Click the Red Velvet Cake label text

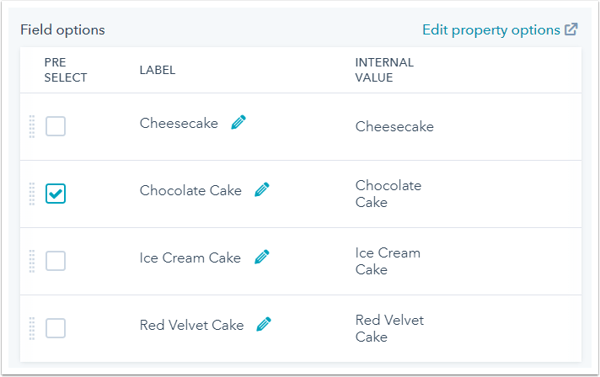(x=192, y=325)
